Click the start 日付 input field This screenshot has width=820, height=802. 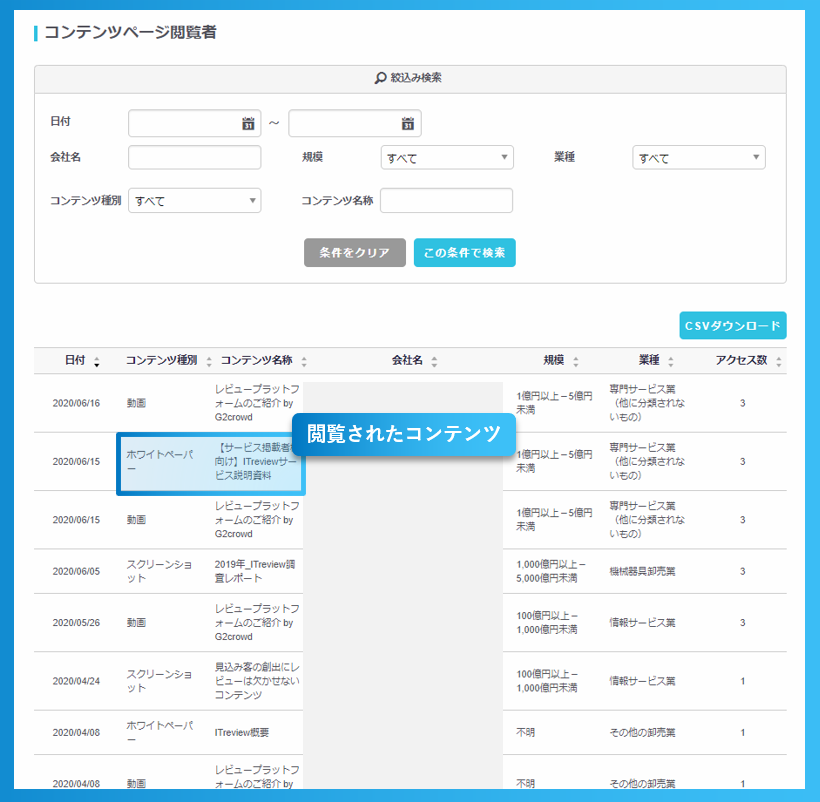pos(184,124)
